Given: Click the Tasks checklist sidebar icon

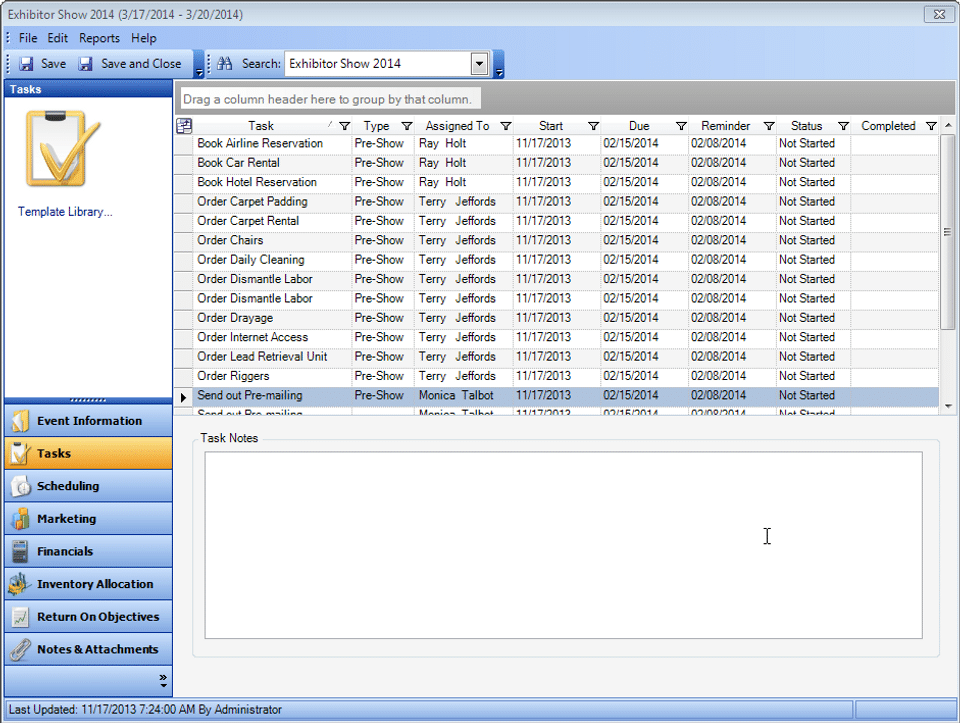Looking at the screenshot, I should tap(20, 453).
